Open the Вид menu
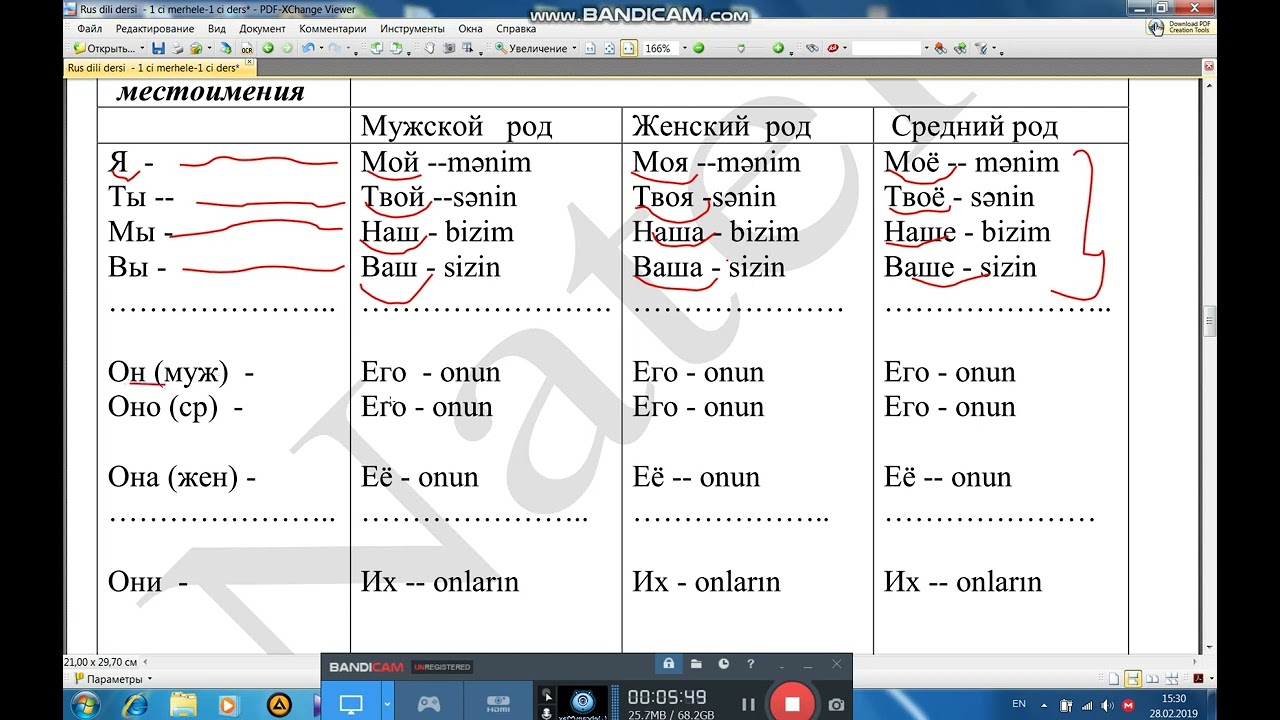1280x720 pixels. coord(217,29)
